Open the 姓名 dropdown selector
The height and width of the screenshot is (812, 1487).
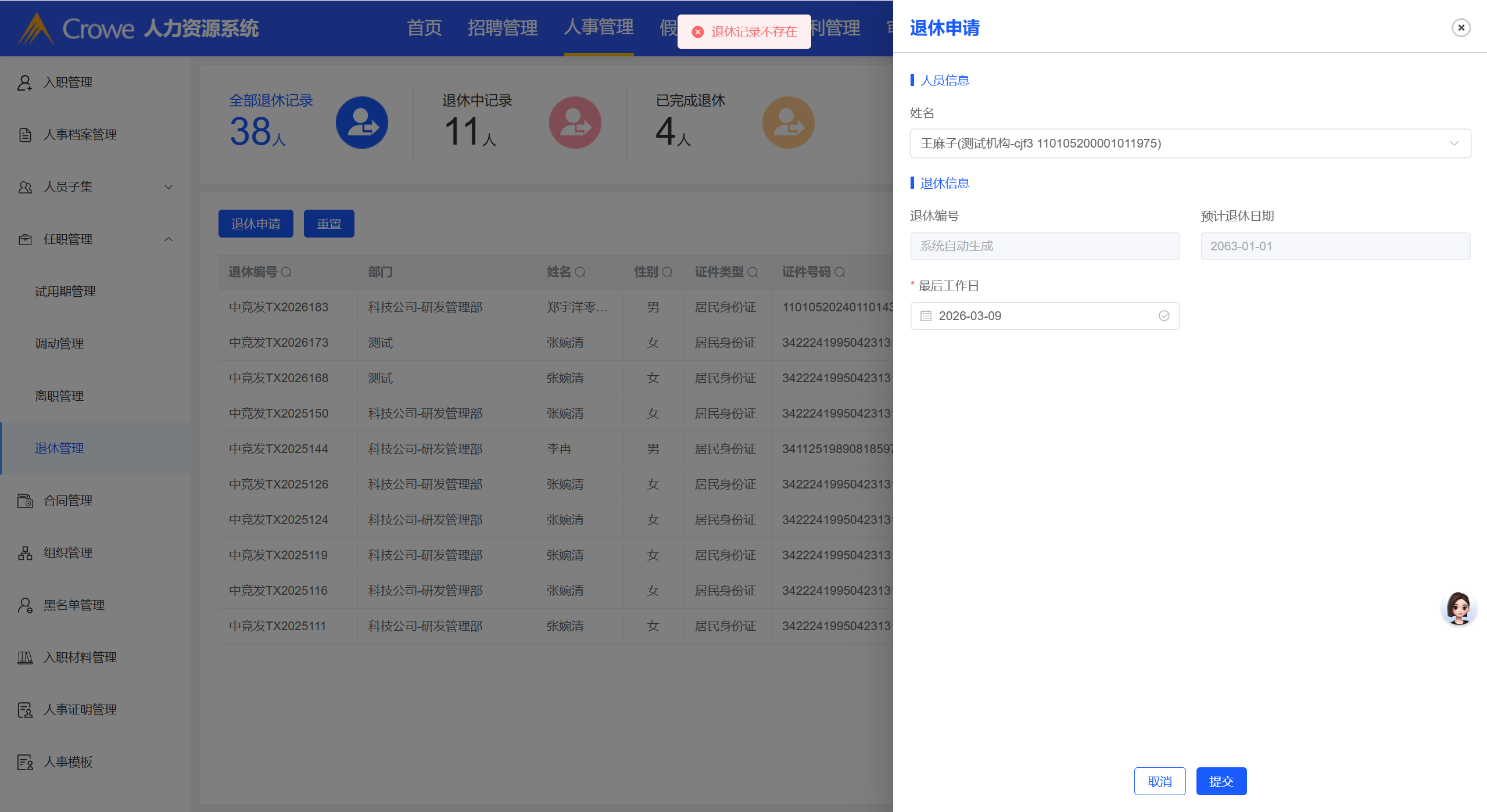1190,143
